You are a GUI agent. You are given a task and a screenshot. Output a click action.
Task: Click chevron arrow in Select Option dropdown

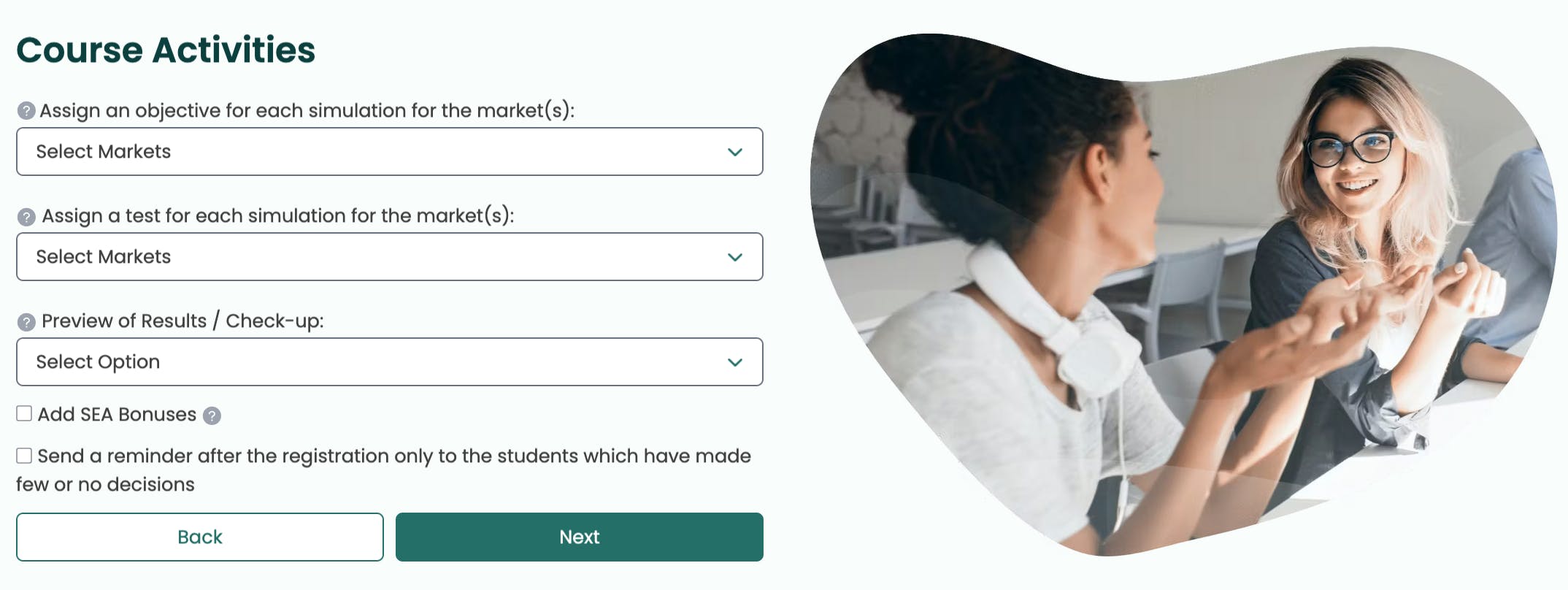[734, 362]
